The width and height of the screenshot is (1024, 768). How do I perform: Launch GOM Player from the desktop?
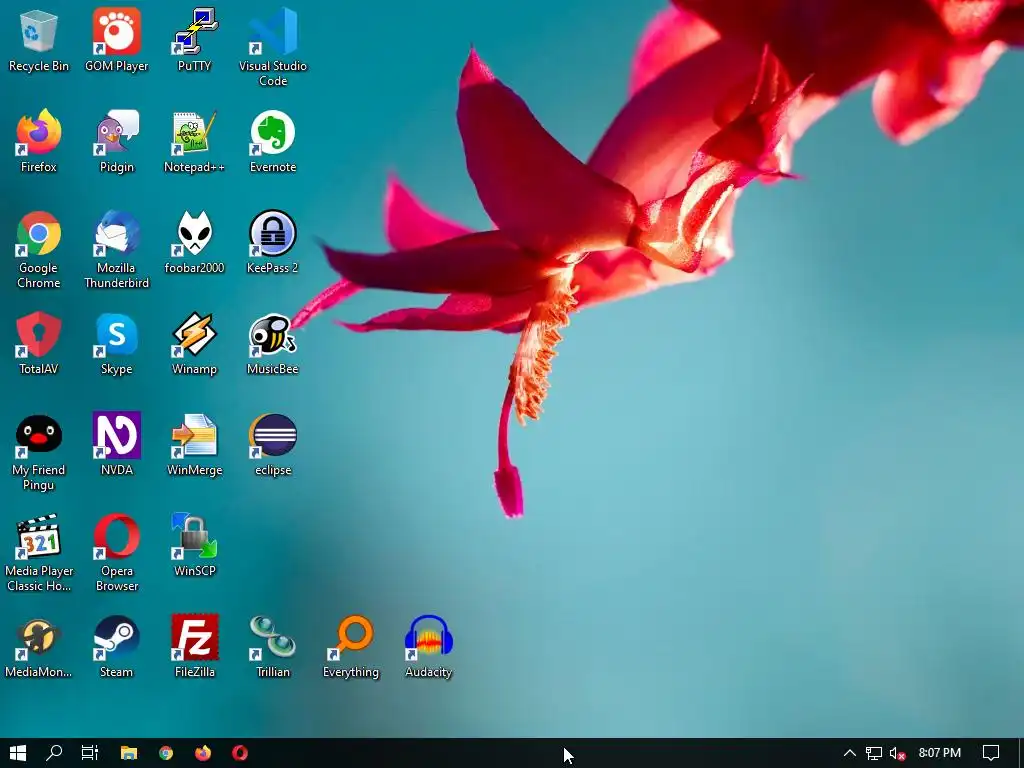(x=116, y=40)
